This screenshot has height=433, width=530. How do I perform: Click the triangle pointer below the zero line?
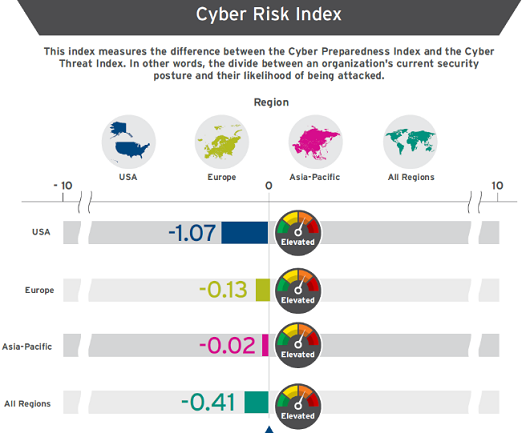tap(269, 430)
